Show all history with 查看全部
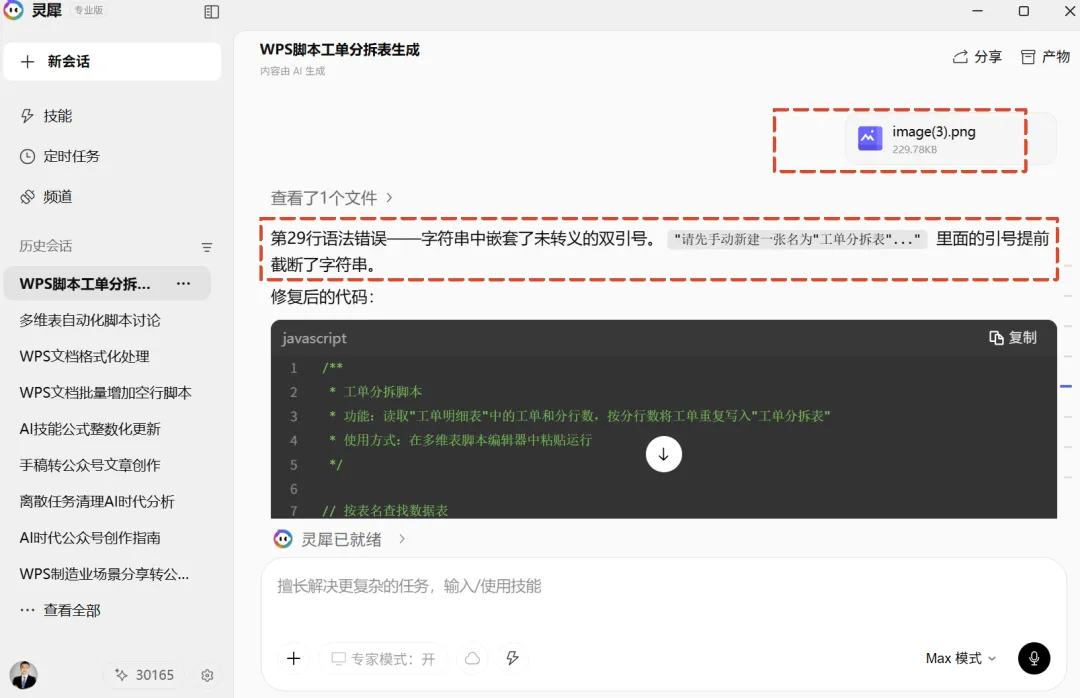1080x698 pixels. [x=60, y=610]
